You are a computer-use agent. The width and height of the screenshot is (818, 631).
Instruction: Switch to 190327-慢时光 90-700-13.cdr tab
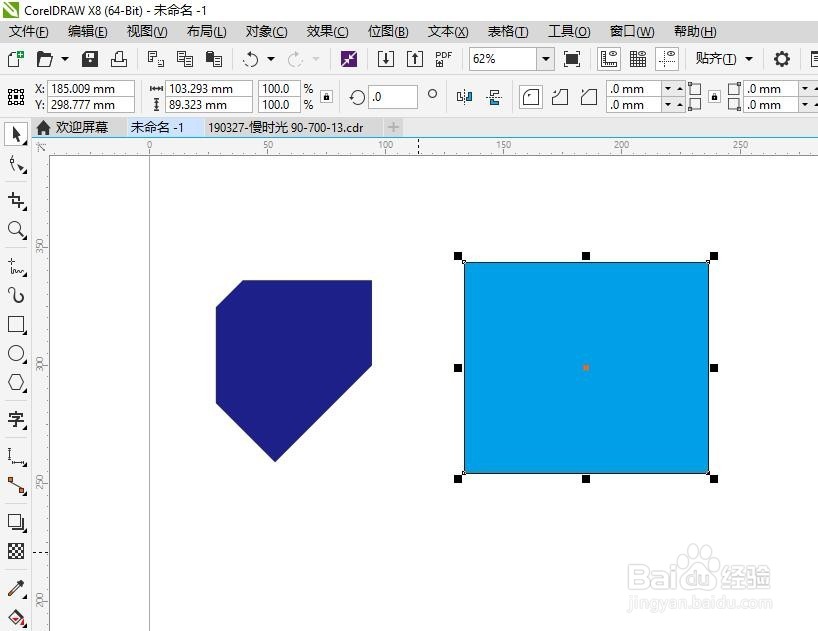point(285,128)
